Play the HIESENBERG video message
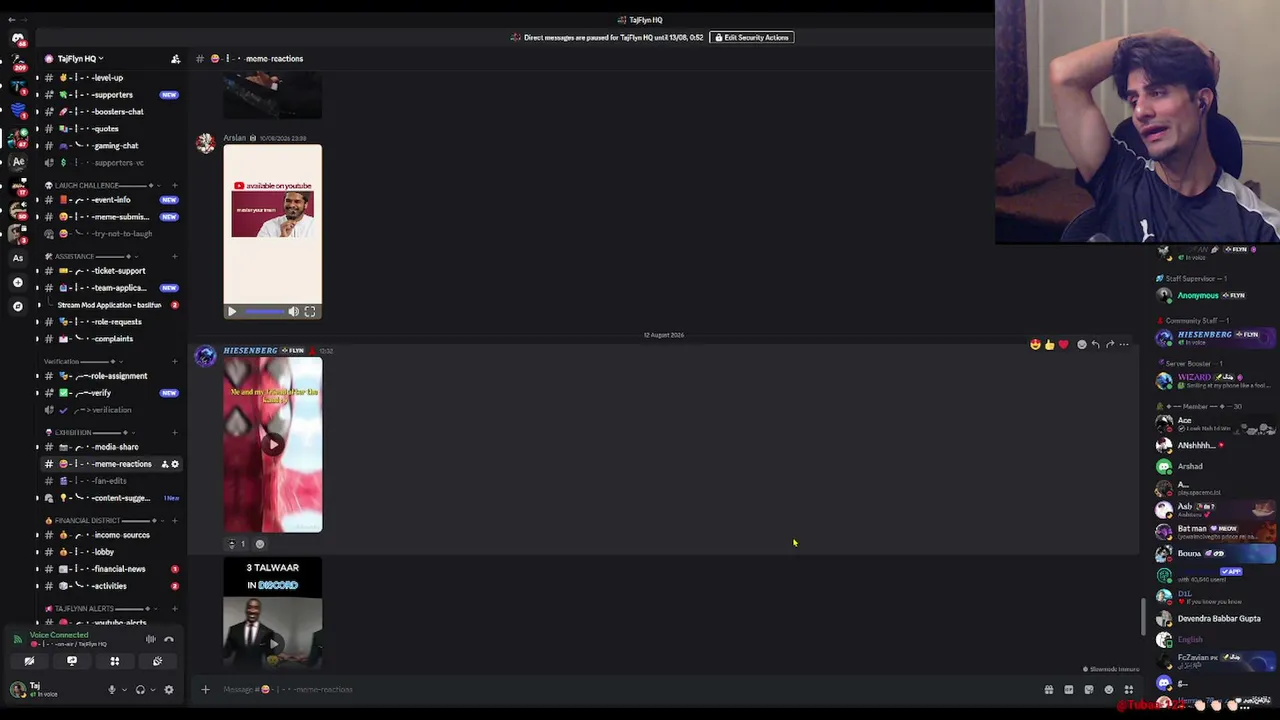 pyautogui.click(x=273, y=445)
